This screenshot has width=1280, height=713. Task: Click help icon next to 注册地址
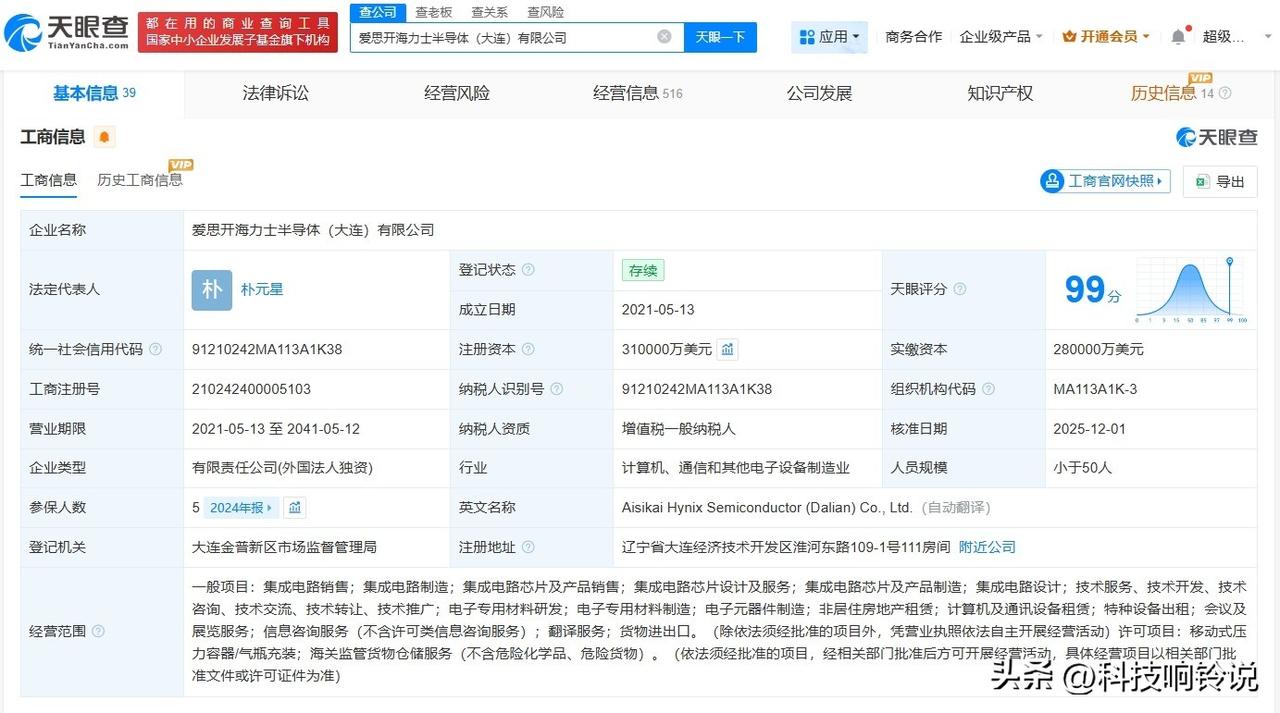(528, 547)
